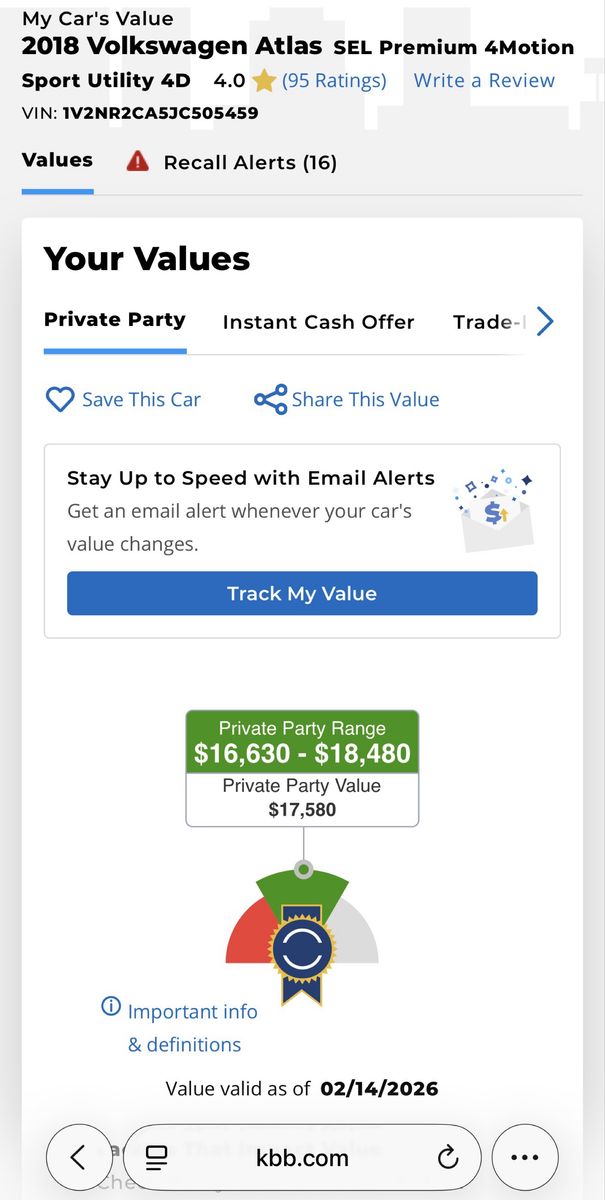The width and height of the screenshot is (605, 1200).
Task: Select the Instant Cash Offer tab
Action: pyautogui.click(x=318, y=322)
